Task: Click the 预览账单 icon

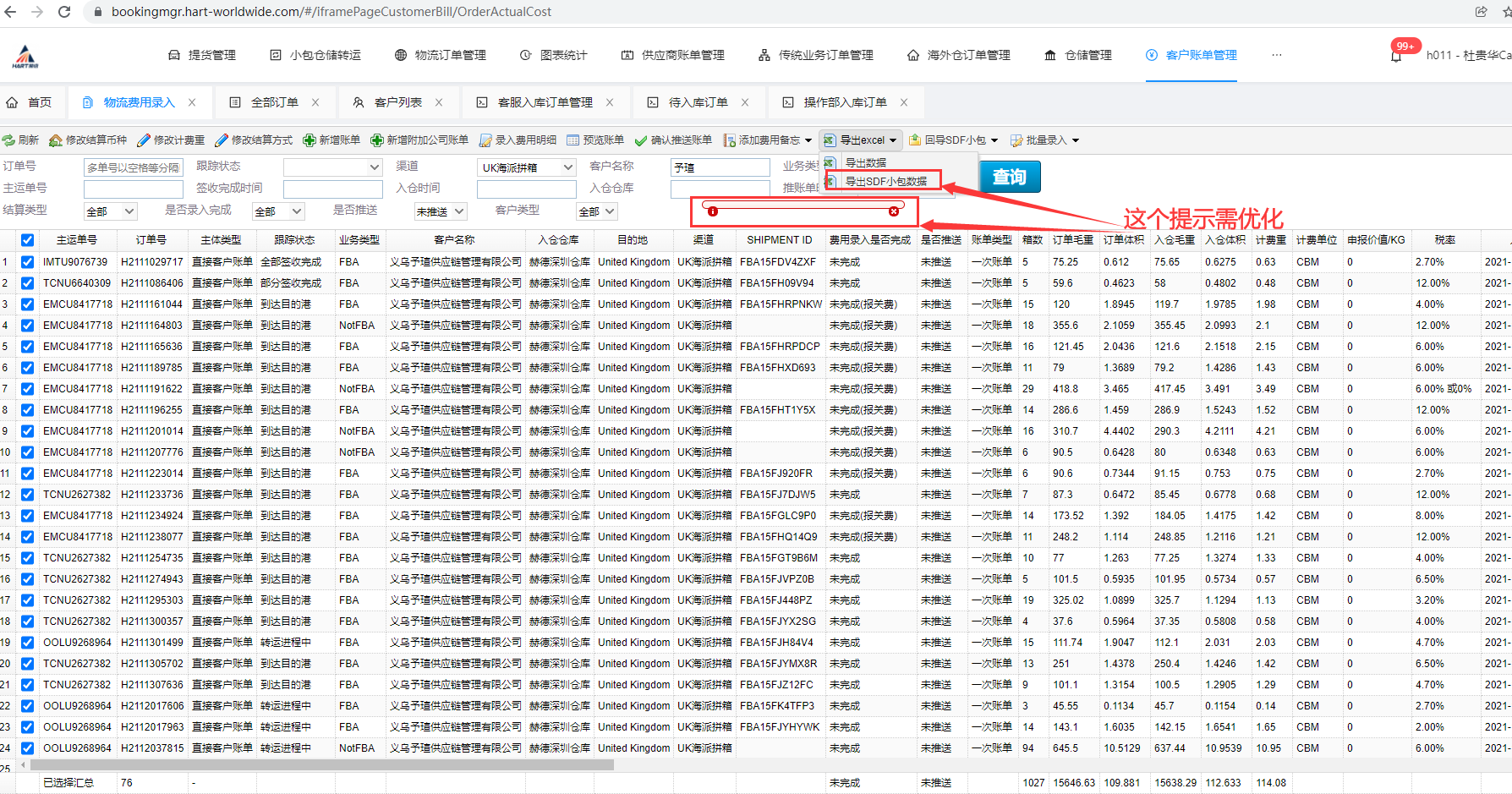Action: point(573,140)
